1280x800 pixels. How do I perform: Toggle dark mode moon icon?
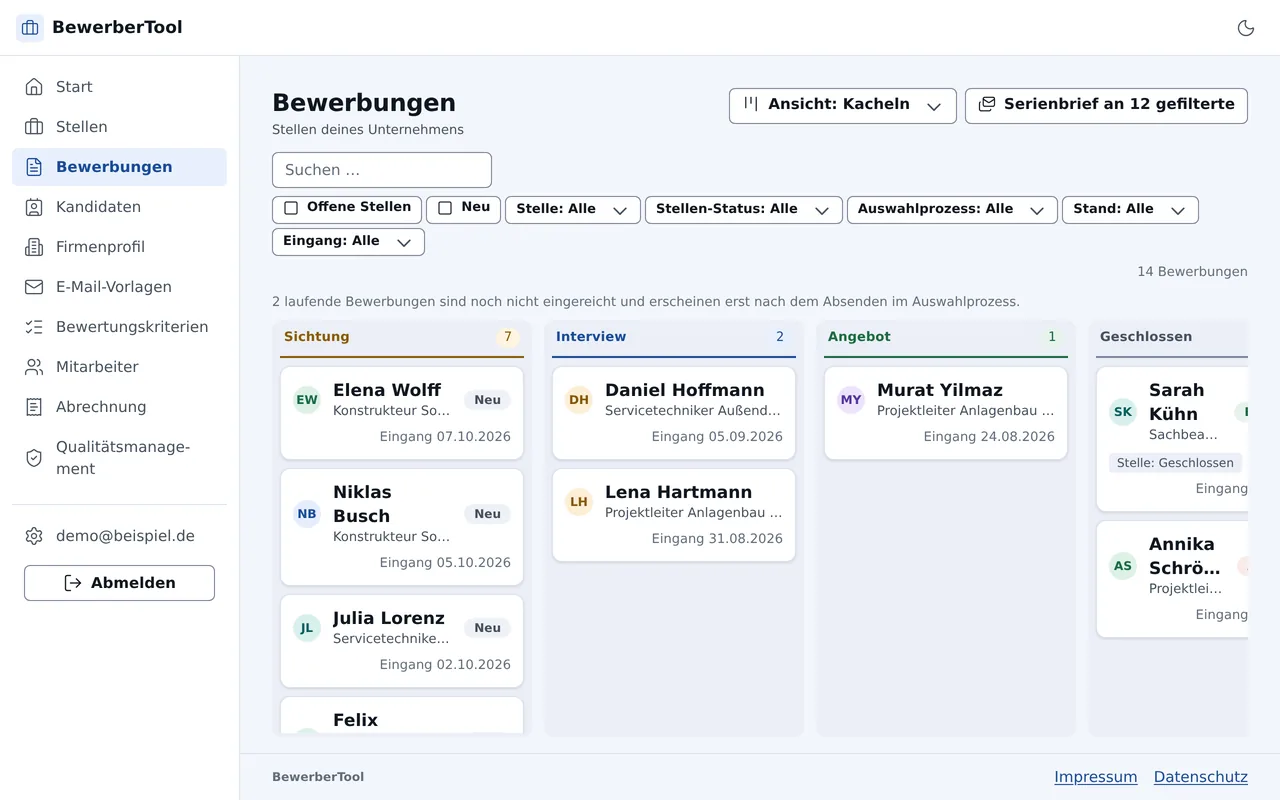(1246, 28)
